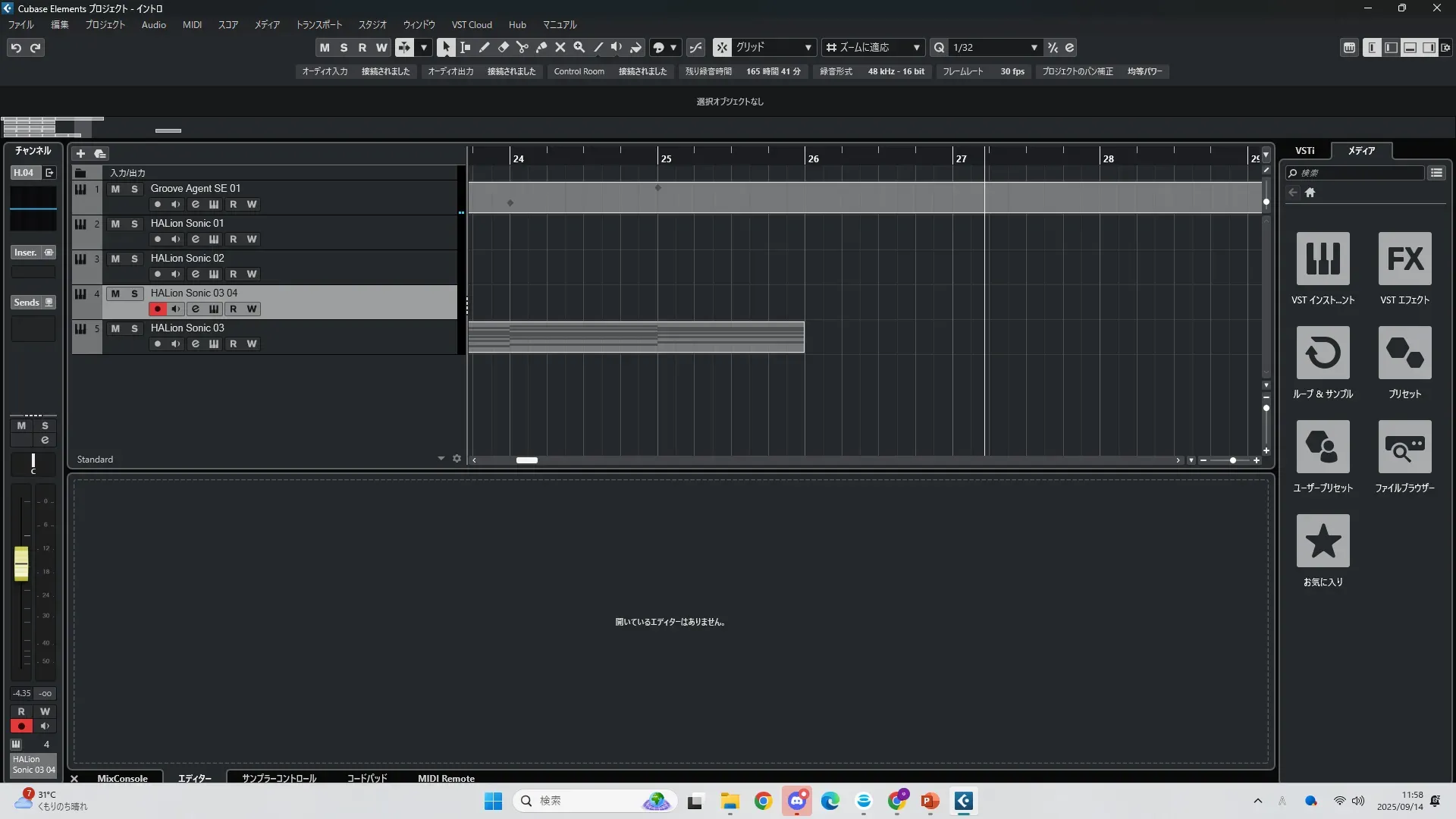Solo the HALion Sonic 02 track

(x=134, y=259)
